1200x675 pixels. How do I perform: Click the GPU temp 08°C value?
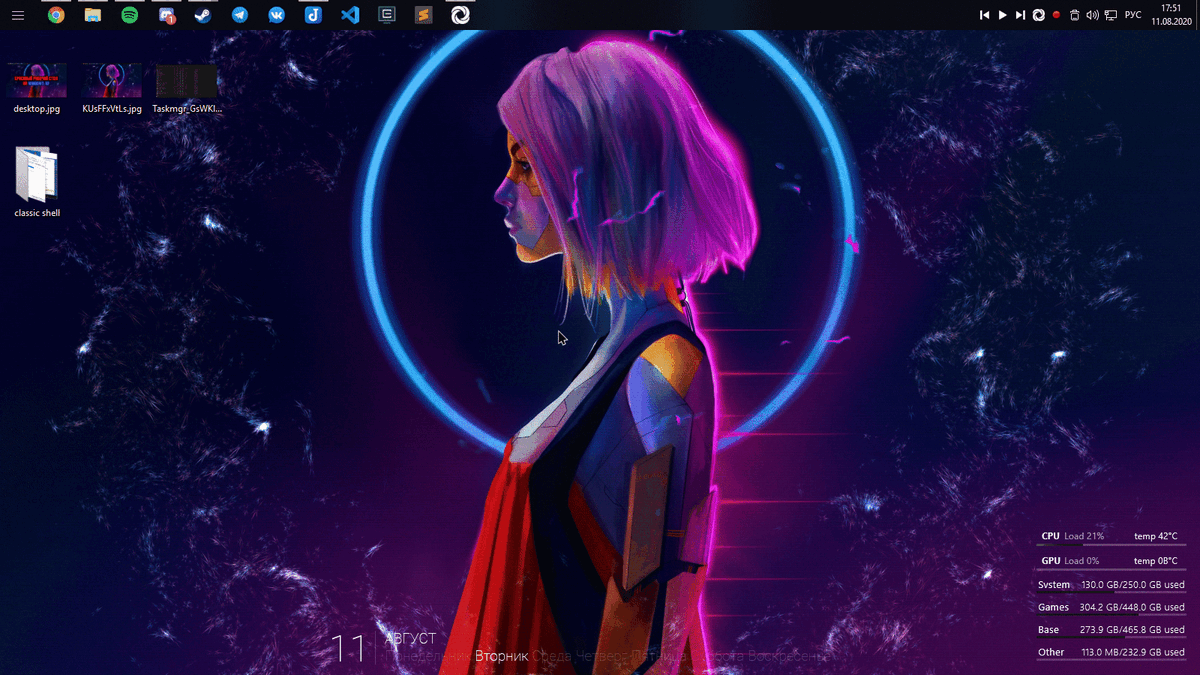pos(1155,561)
